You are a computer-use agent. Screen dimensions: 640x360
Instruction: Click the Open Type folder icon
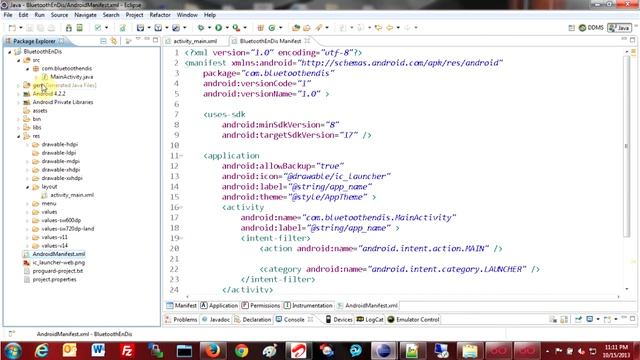pyautogui.click(x=296, y=28)
